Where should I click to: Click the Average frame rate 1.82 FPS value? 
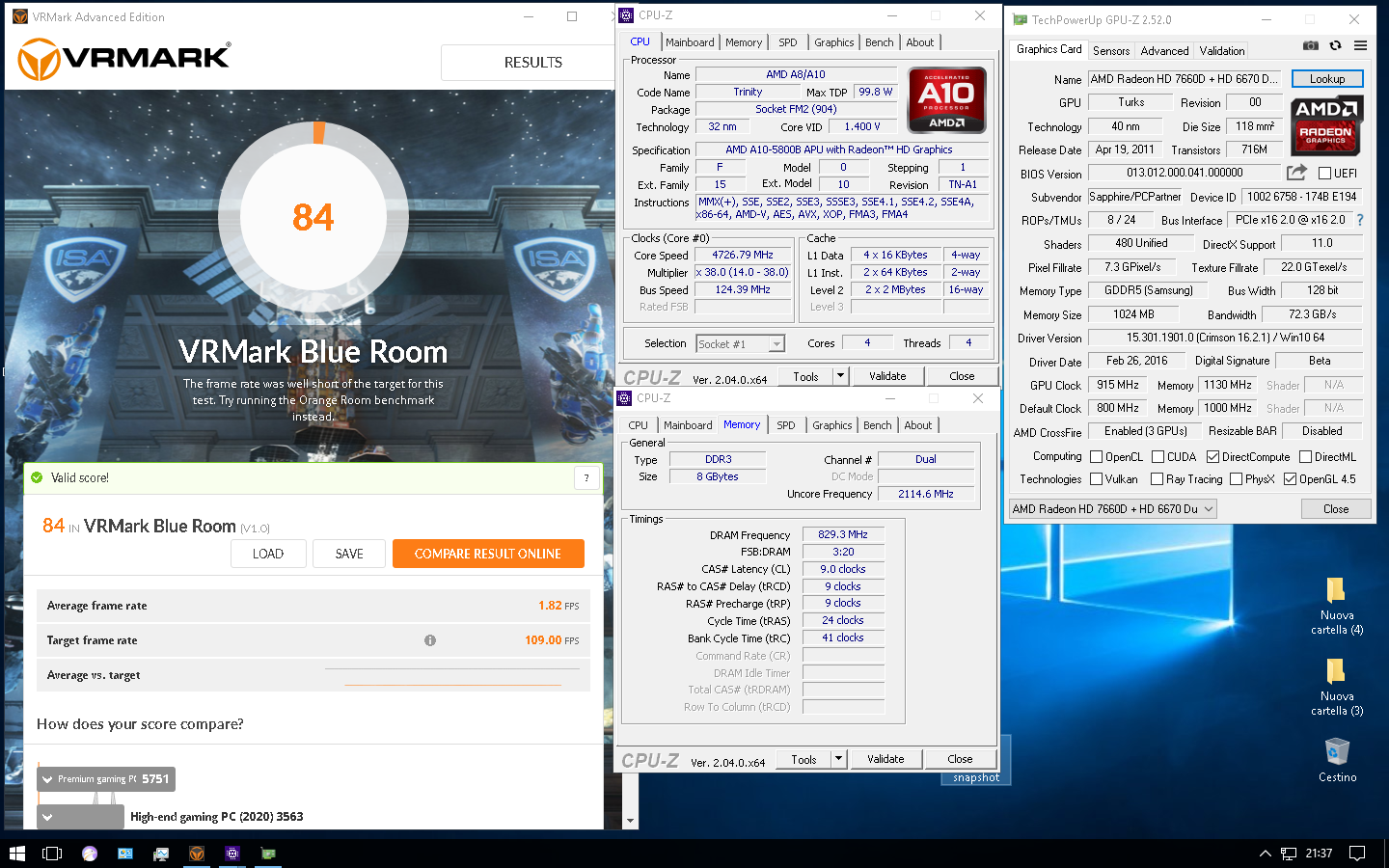[558, 606]
